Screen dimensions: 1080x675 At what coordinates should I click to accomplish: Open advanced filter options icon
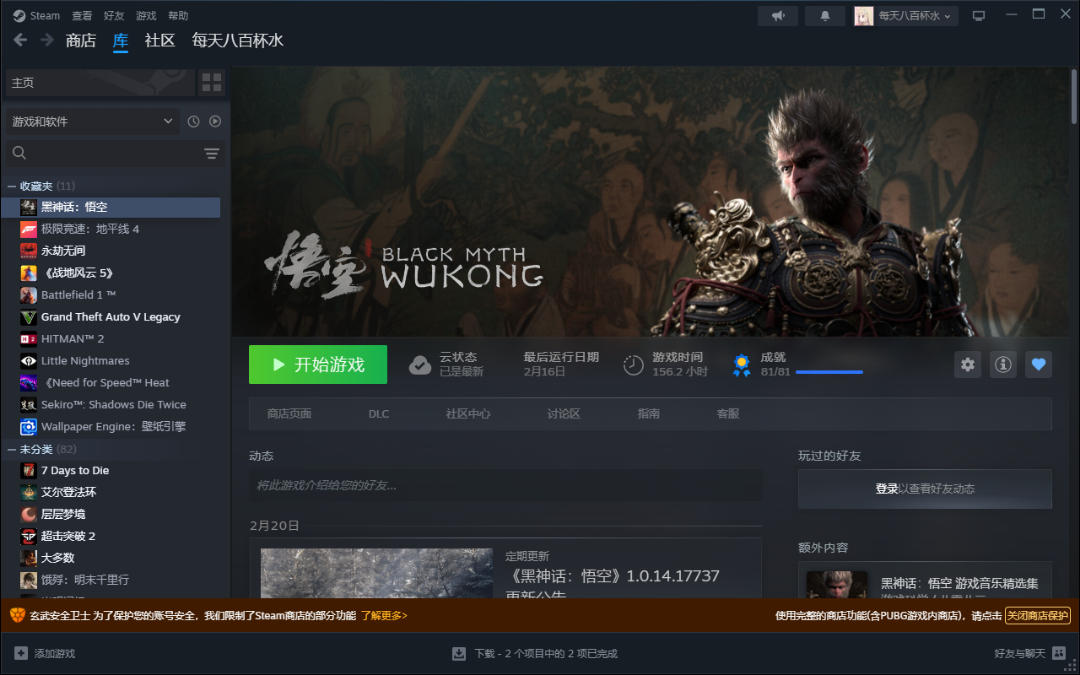[211, 153]
